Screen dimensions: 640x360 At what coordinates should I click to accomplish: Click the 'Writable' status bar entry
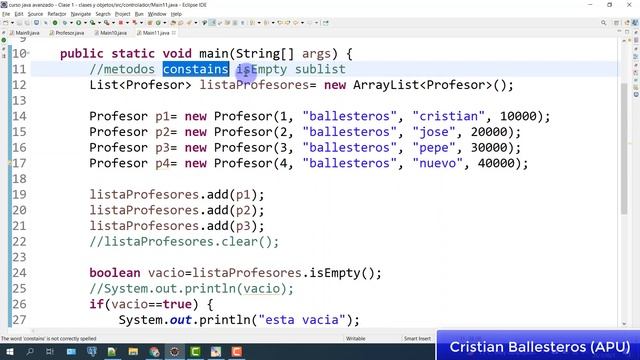(x=356, y=338)
